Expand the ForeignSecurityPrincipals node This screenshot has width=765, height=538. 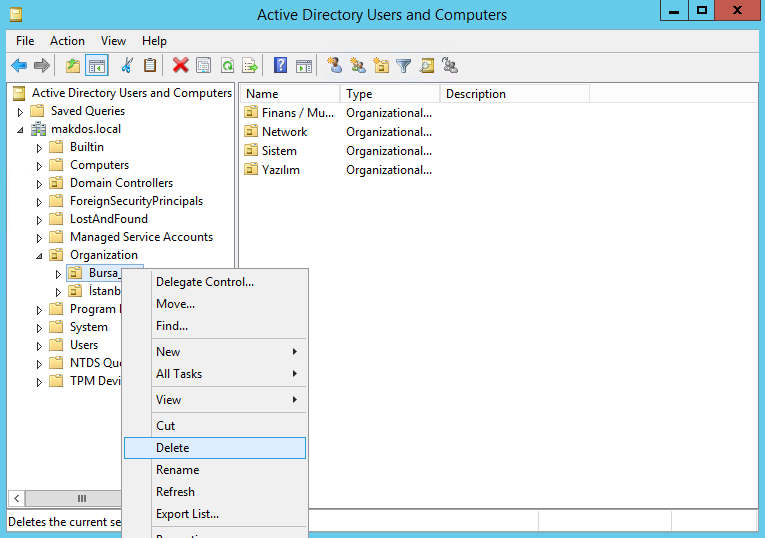39,202
